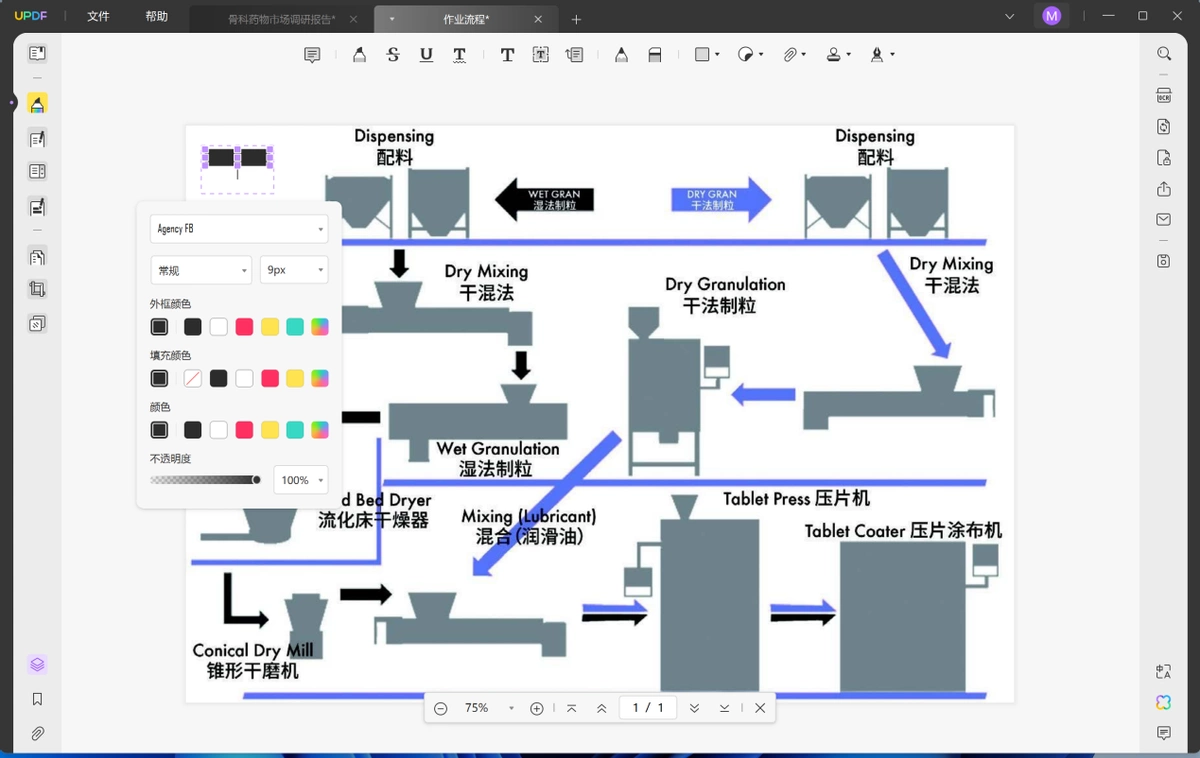Zoom out with the minus button
This screenshot has height=758, width=1200.
pyautogui.click(x=440, y=708)
